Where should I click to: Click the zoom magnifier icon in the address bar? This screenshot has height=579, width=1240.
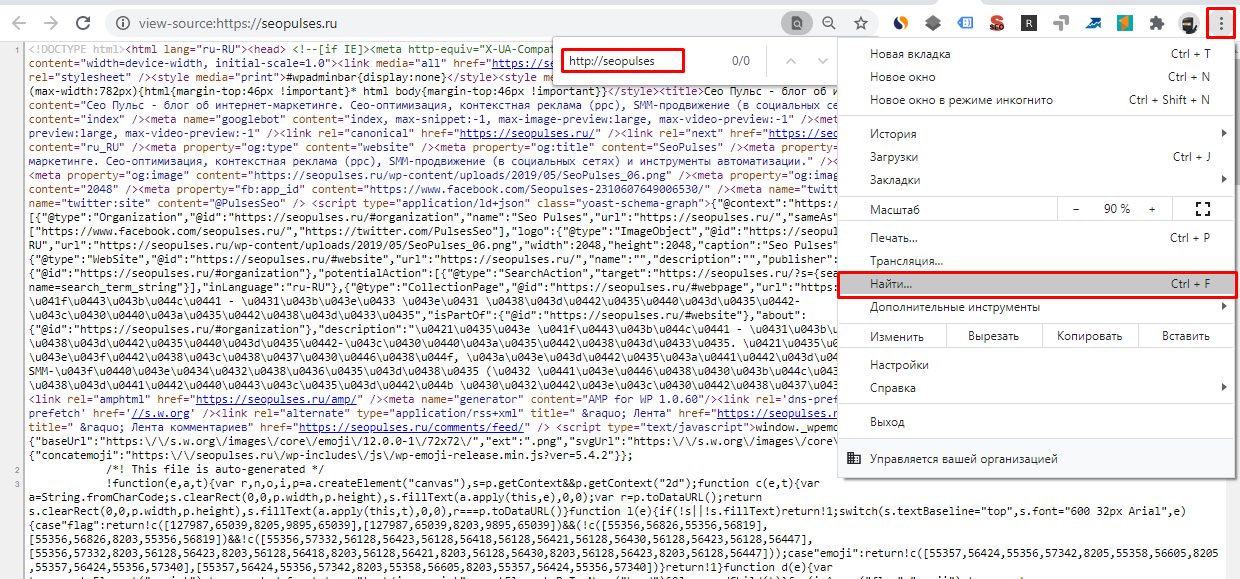coord(829,22)
